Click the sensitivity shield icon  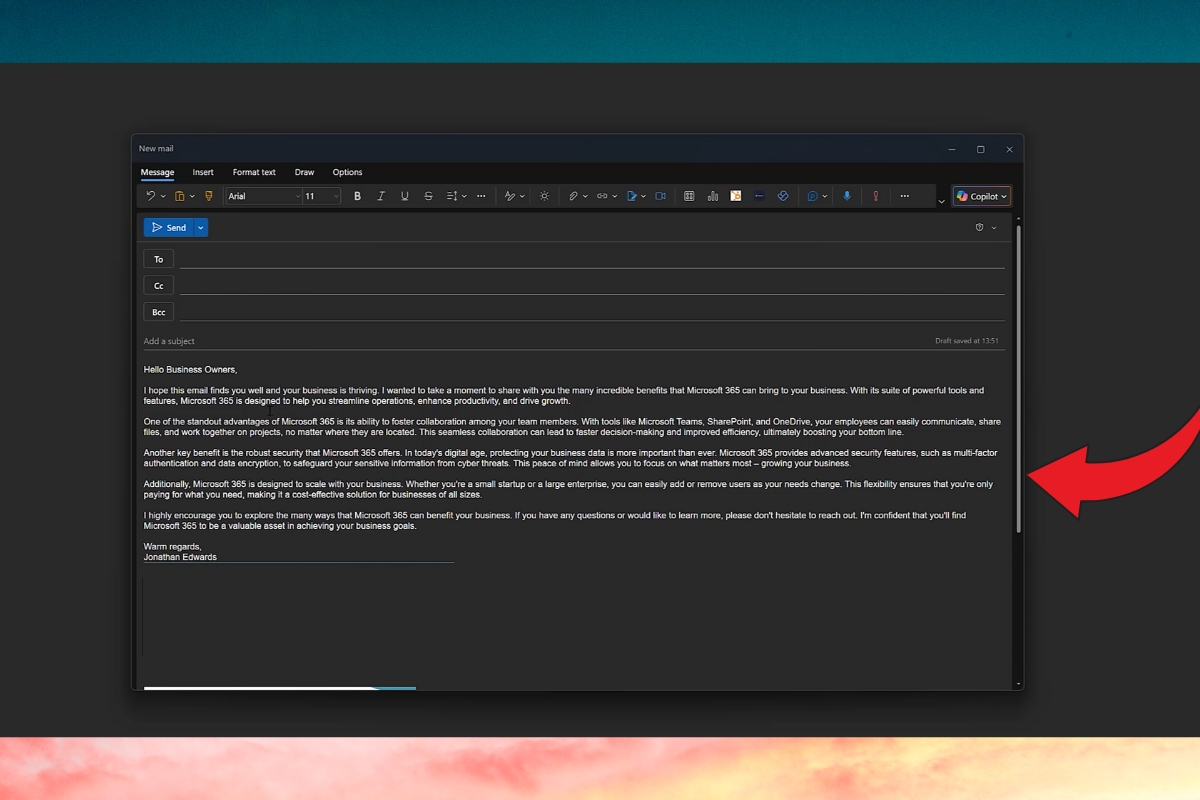point(982,227)
